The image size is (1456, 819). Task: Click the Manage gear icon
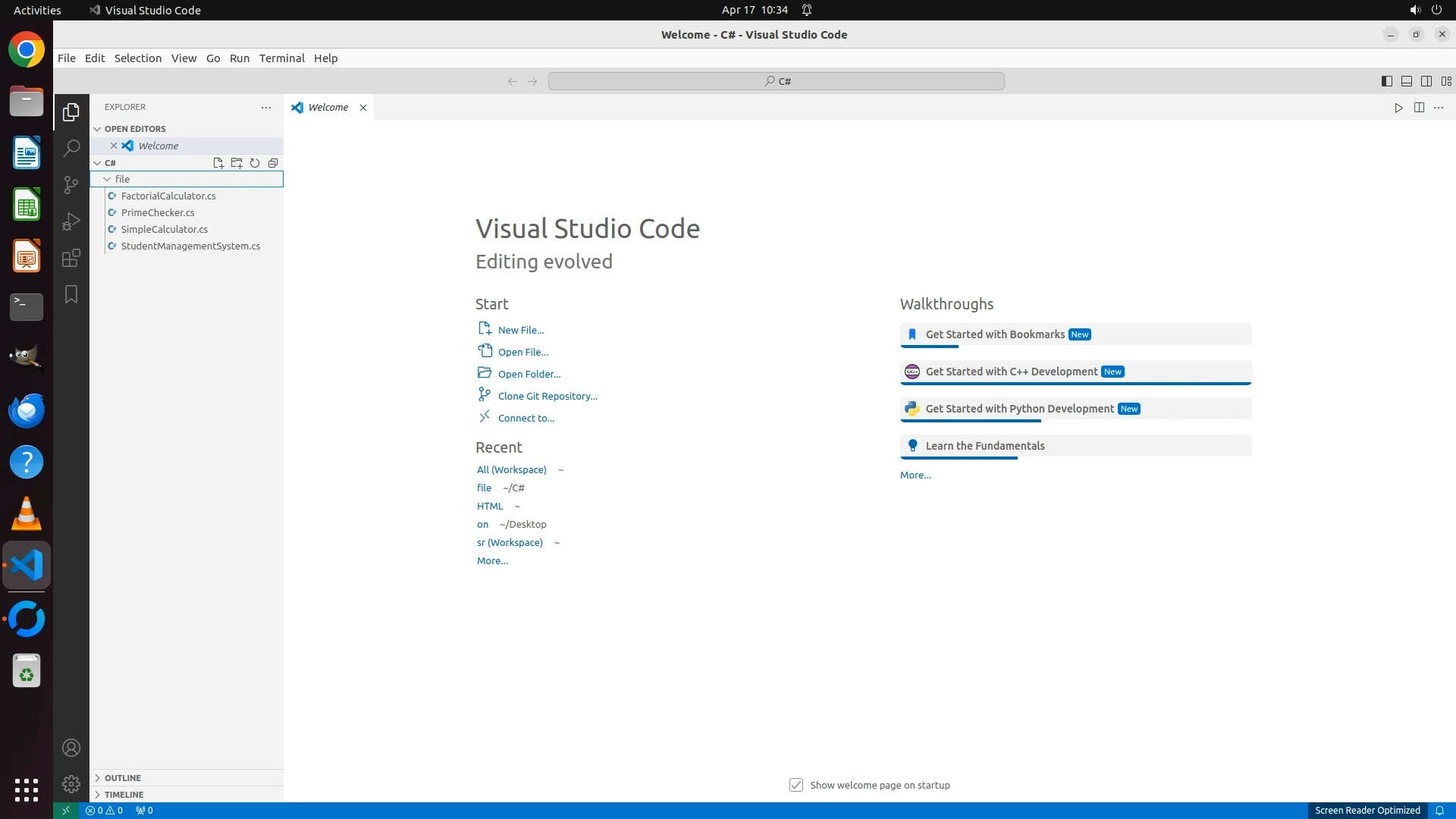pyautogui.click(x=71, y=783)
